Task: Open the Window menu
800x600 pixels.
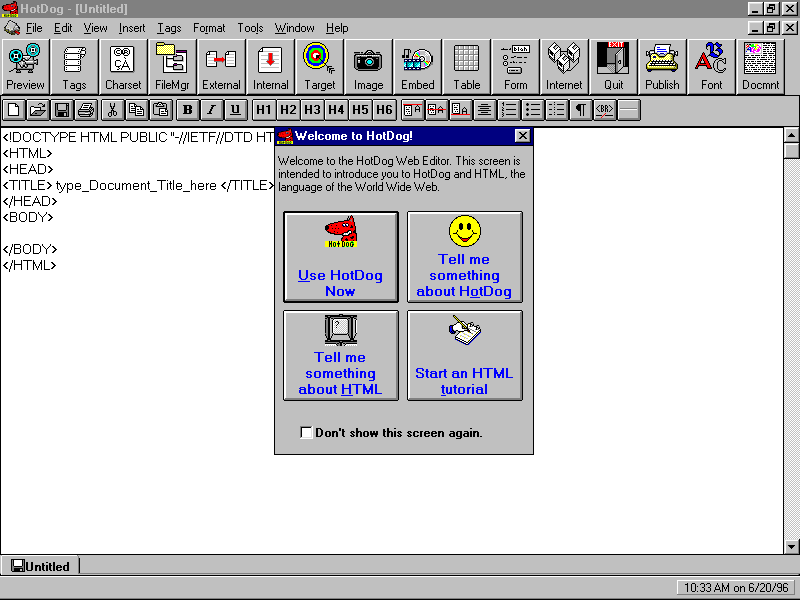Action: [x=294, y=28]
